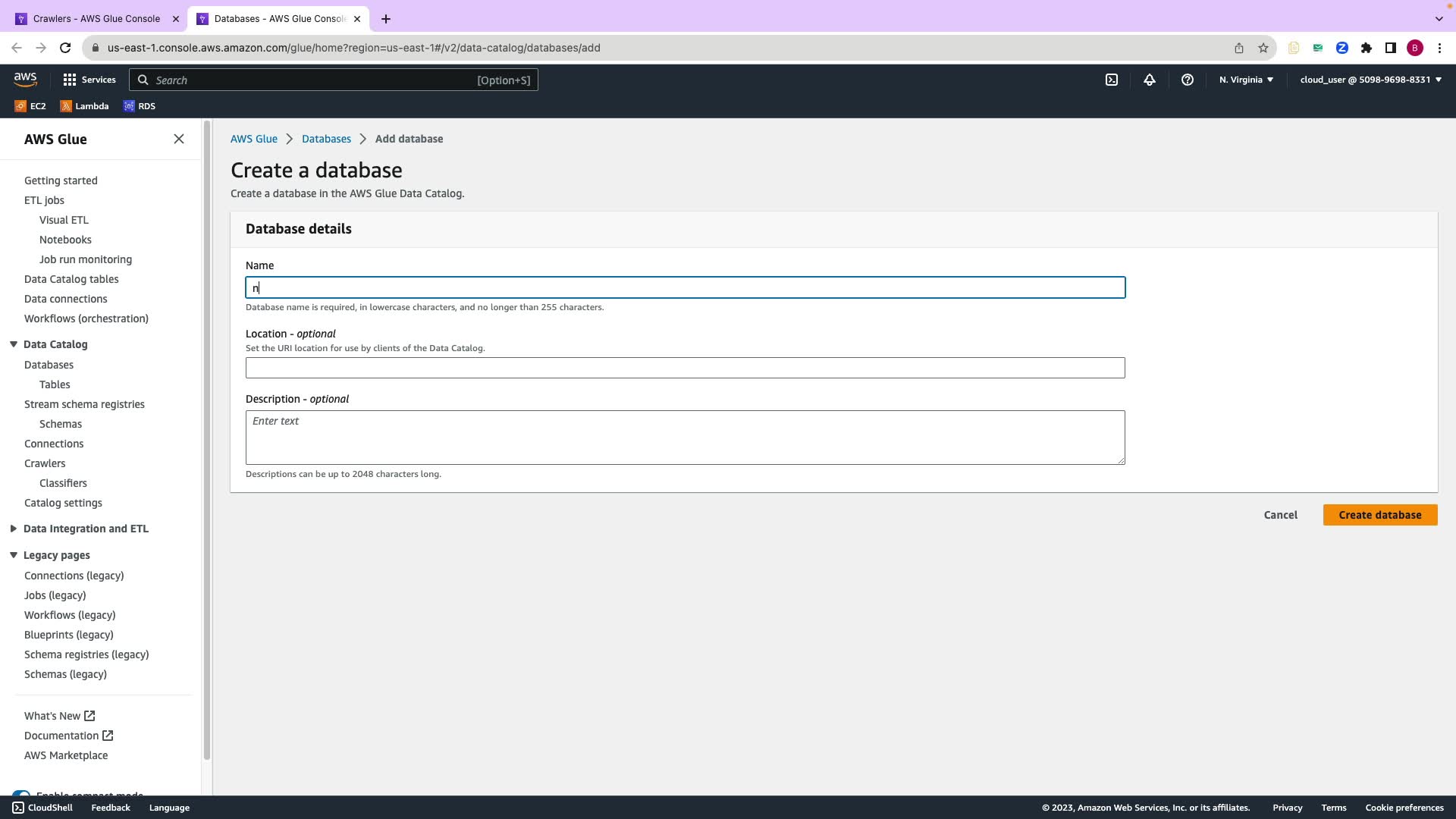Close the AWS Glue side navigation

[x=179, y=139]
